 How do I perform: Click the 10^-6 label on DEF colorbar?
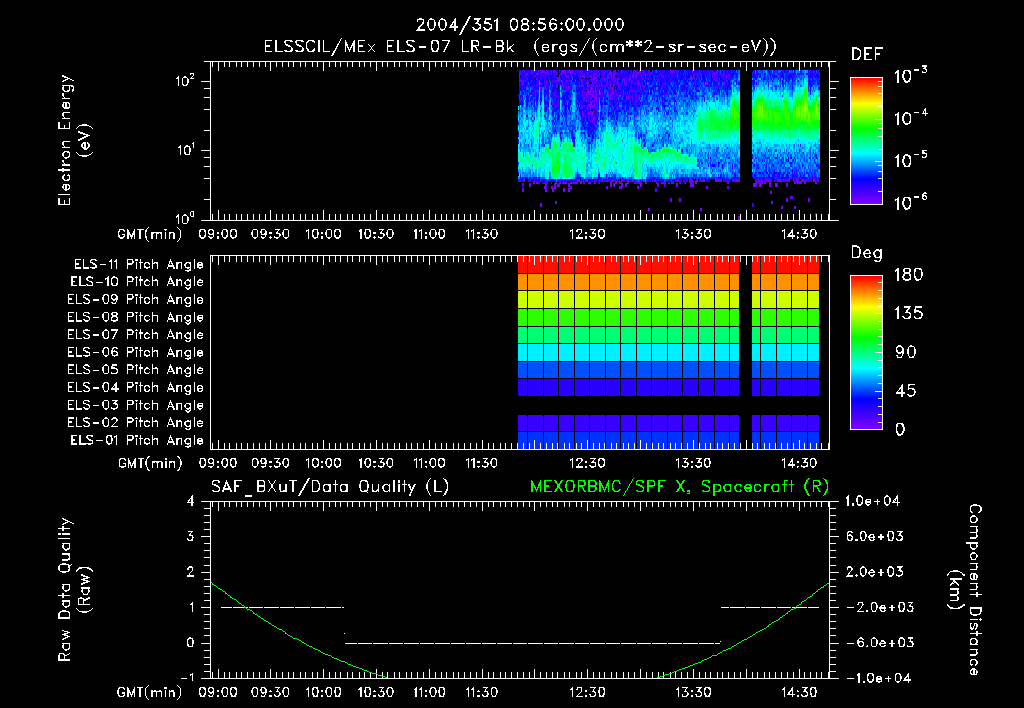[910, 202]
